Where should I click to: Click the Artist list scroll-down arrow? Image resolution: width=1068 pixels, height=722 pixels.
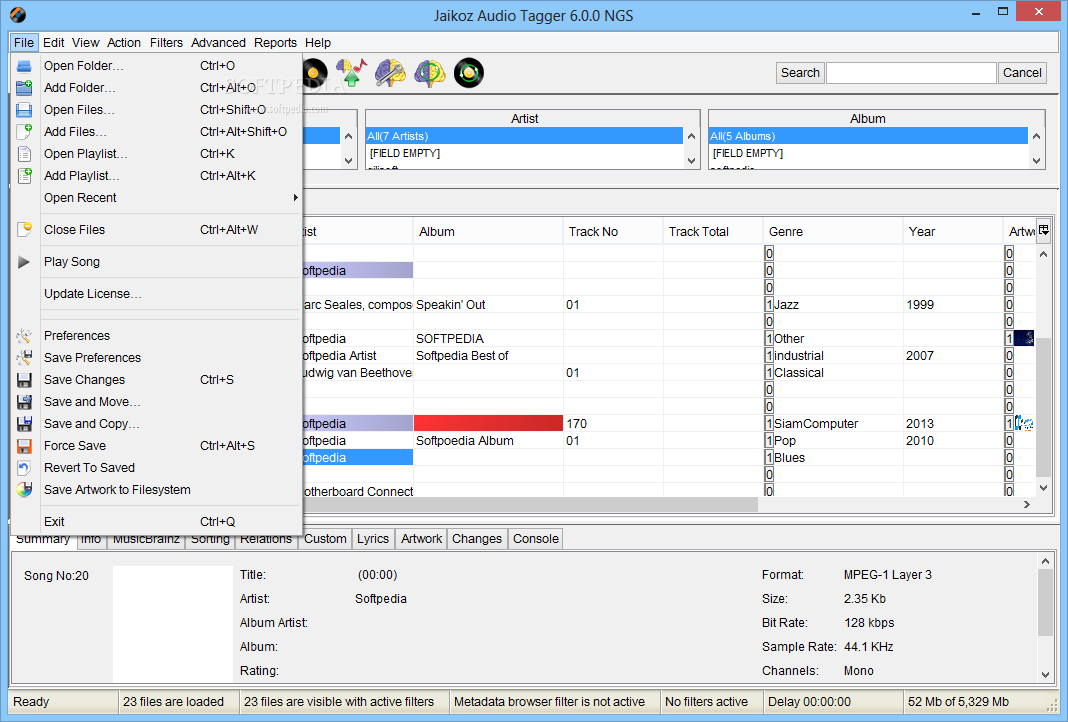pyautogui.click(x=691, y=161)
